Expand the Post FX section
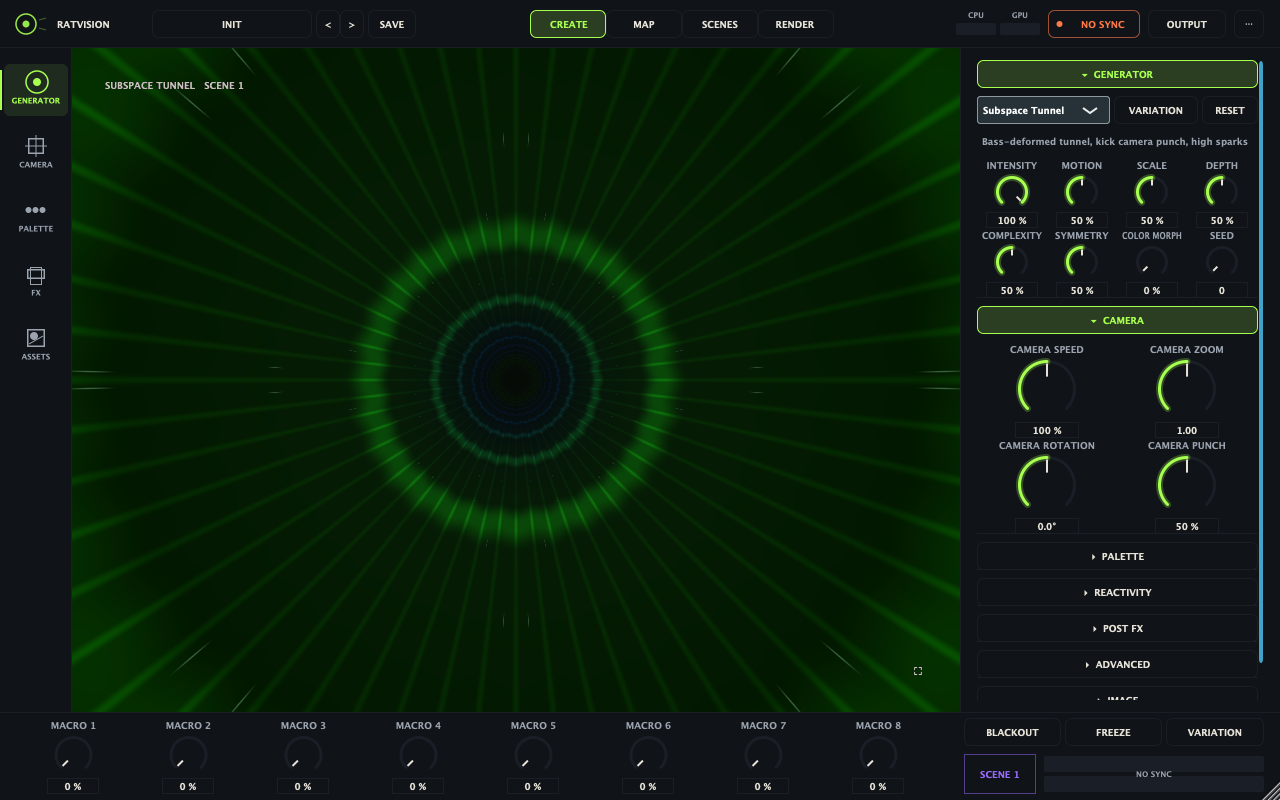The height and width of the screenshot is (800, 1280). (x=1117, y=628)
